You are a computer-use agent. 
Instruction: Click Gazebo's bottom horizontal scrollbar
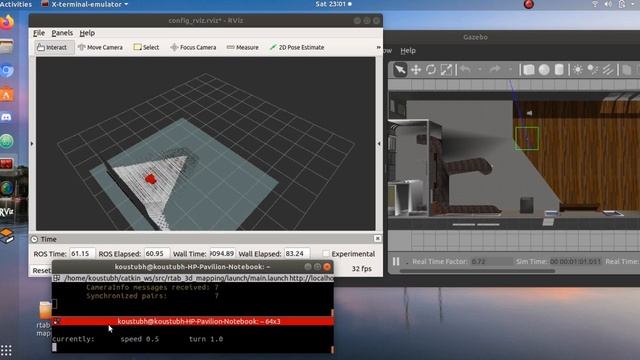click(477, 271)
